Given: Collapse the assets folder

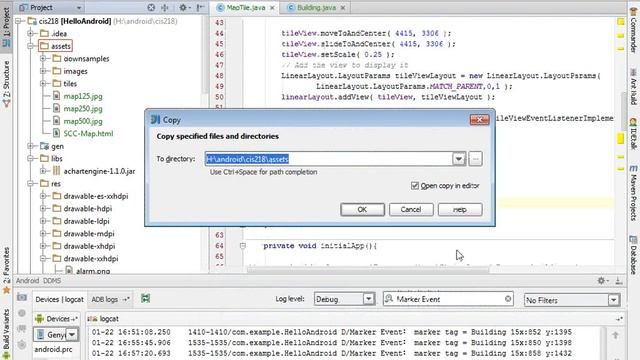Looking at the screenshot, I should [x=31, y=46].
